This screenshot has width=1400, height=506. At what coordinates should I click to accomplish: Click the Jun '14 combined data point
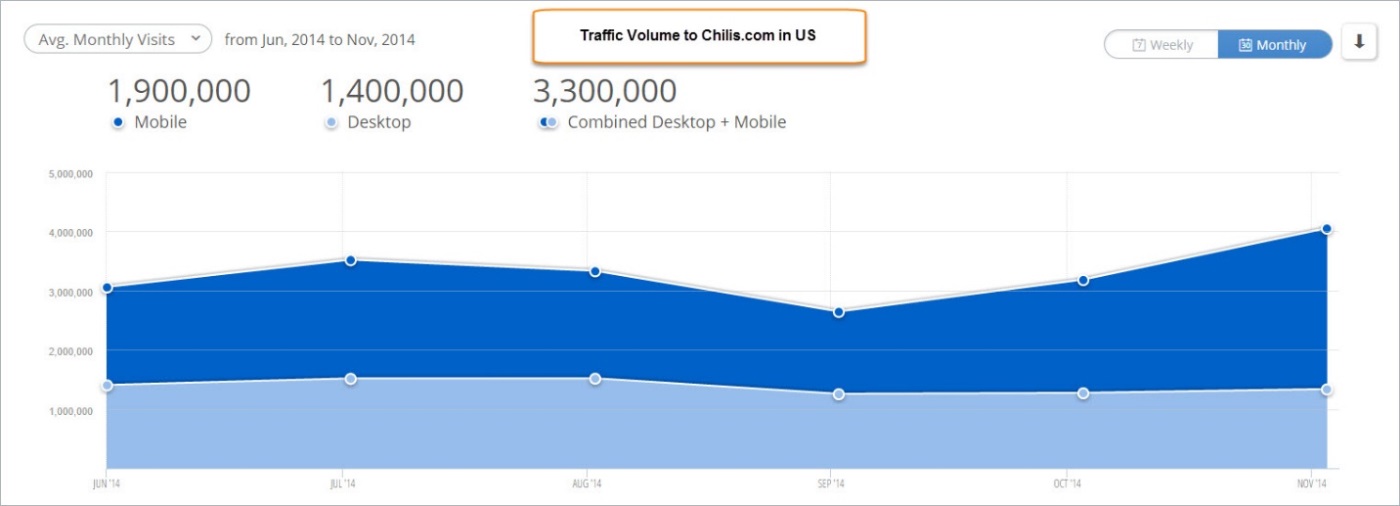pos(107,288)
